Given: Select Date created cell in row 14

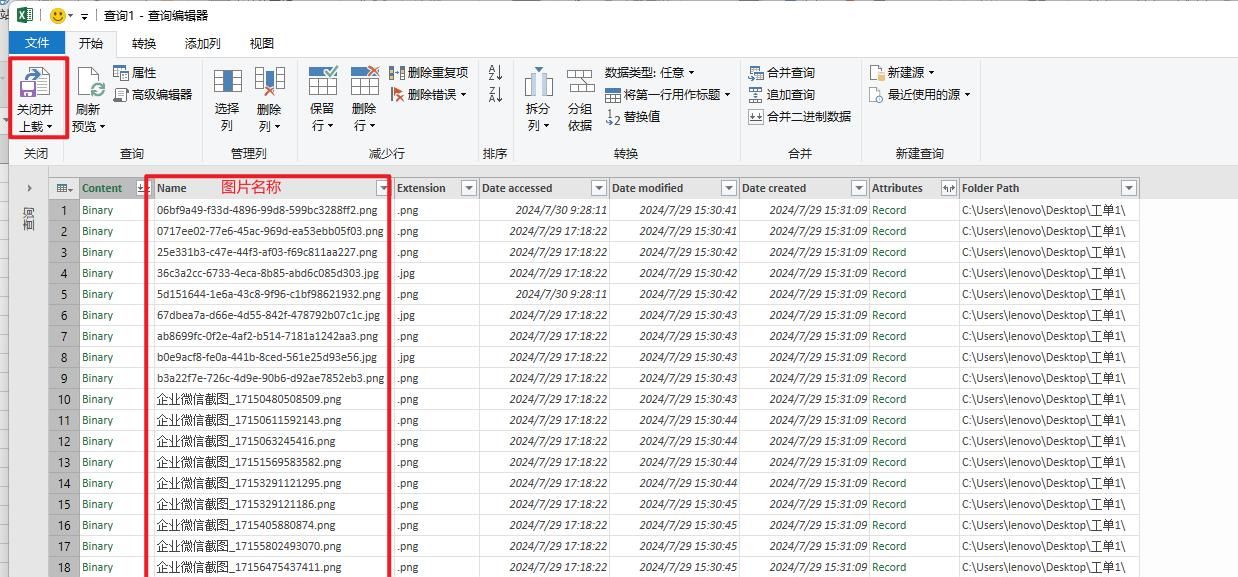Looking at the screenshot, I should coord(804,483).
